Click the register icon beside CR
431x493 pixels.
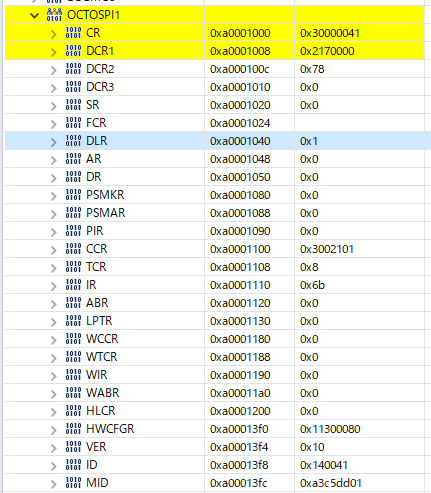point(73,33)
